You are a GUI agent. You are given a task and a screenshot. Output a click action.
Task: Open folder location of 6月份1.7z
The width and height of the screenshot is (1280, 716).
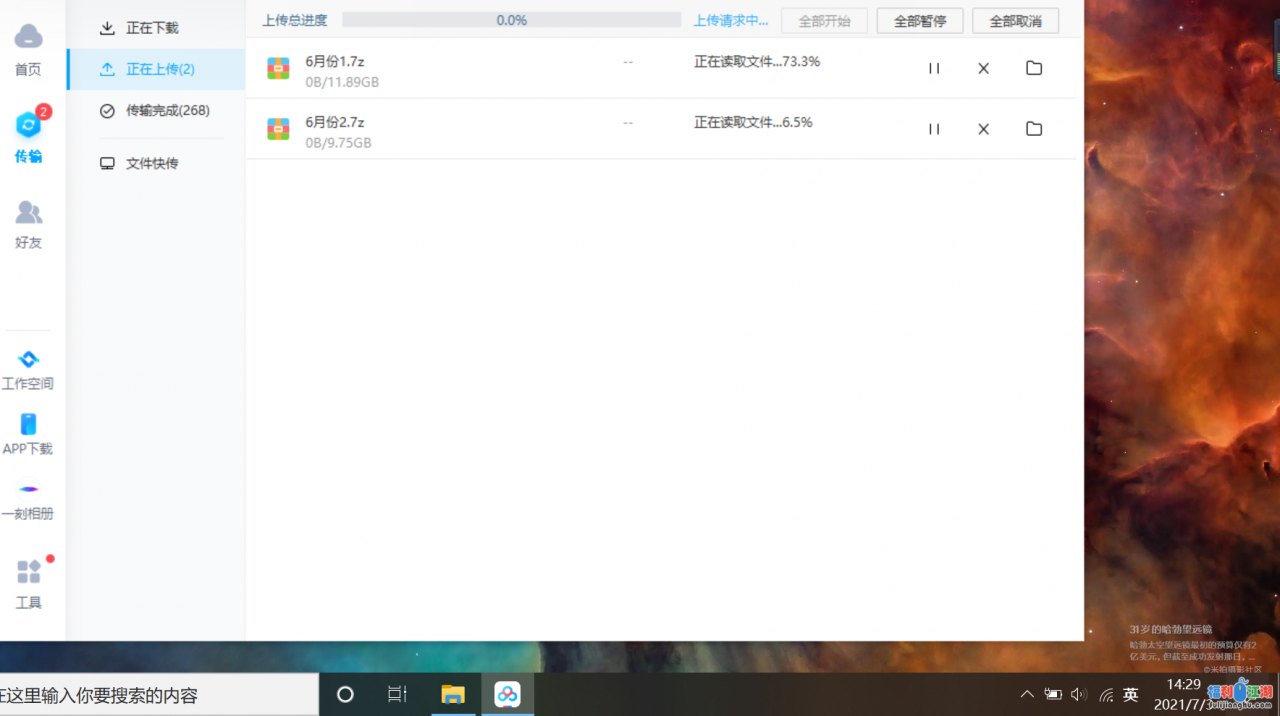click(1033, 67)
